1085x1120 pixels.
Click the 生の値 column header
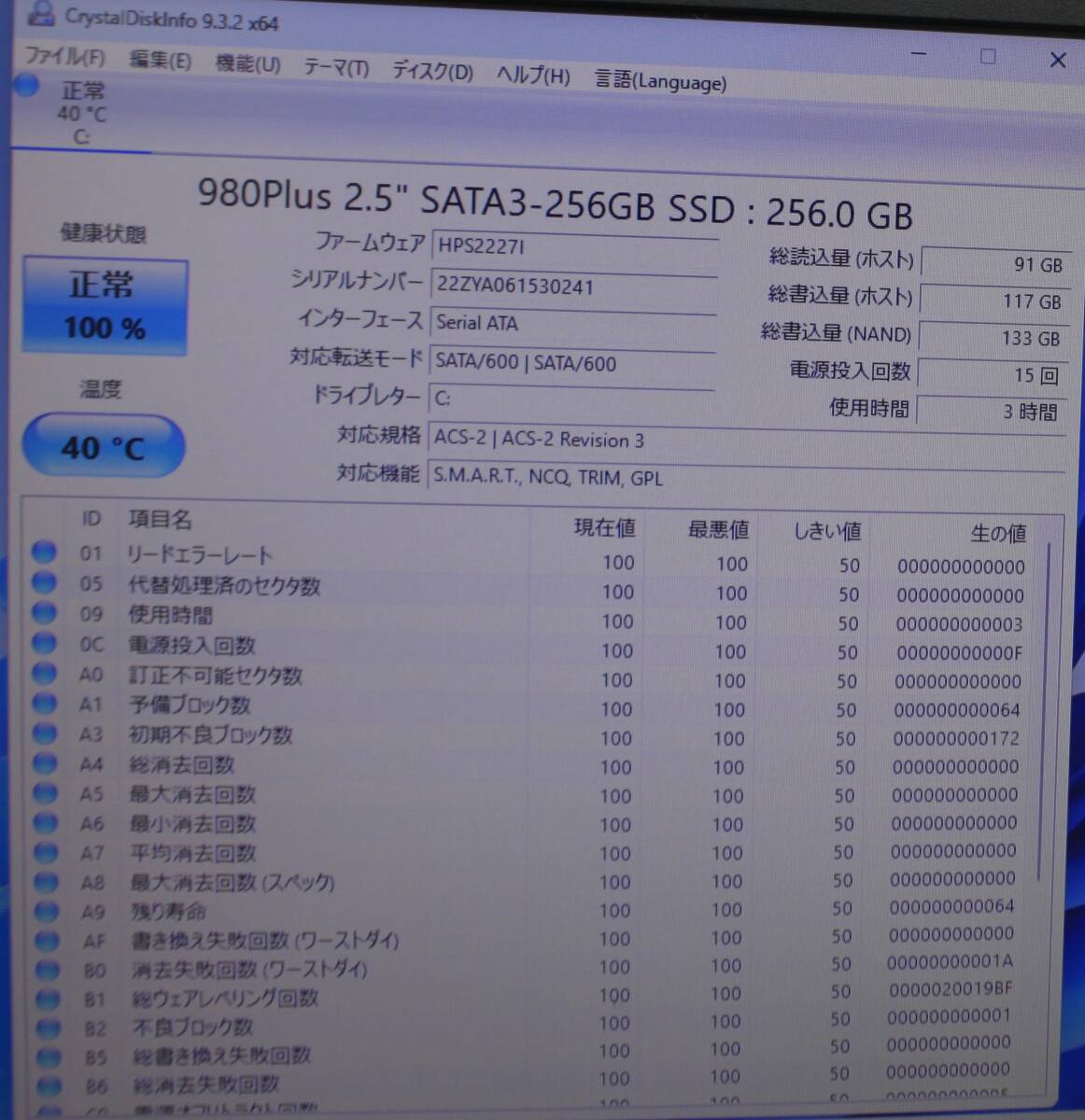tap(998, 533)
